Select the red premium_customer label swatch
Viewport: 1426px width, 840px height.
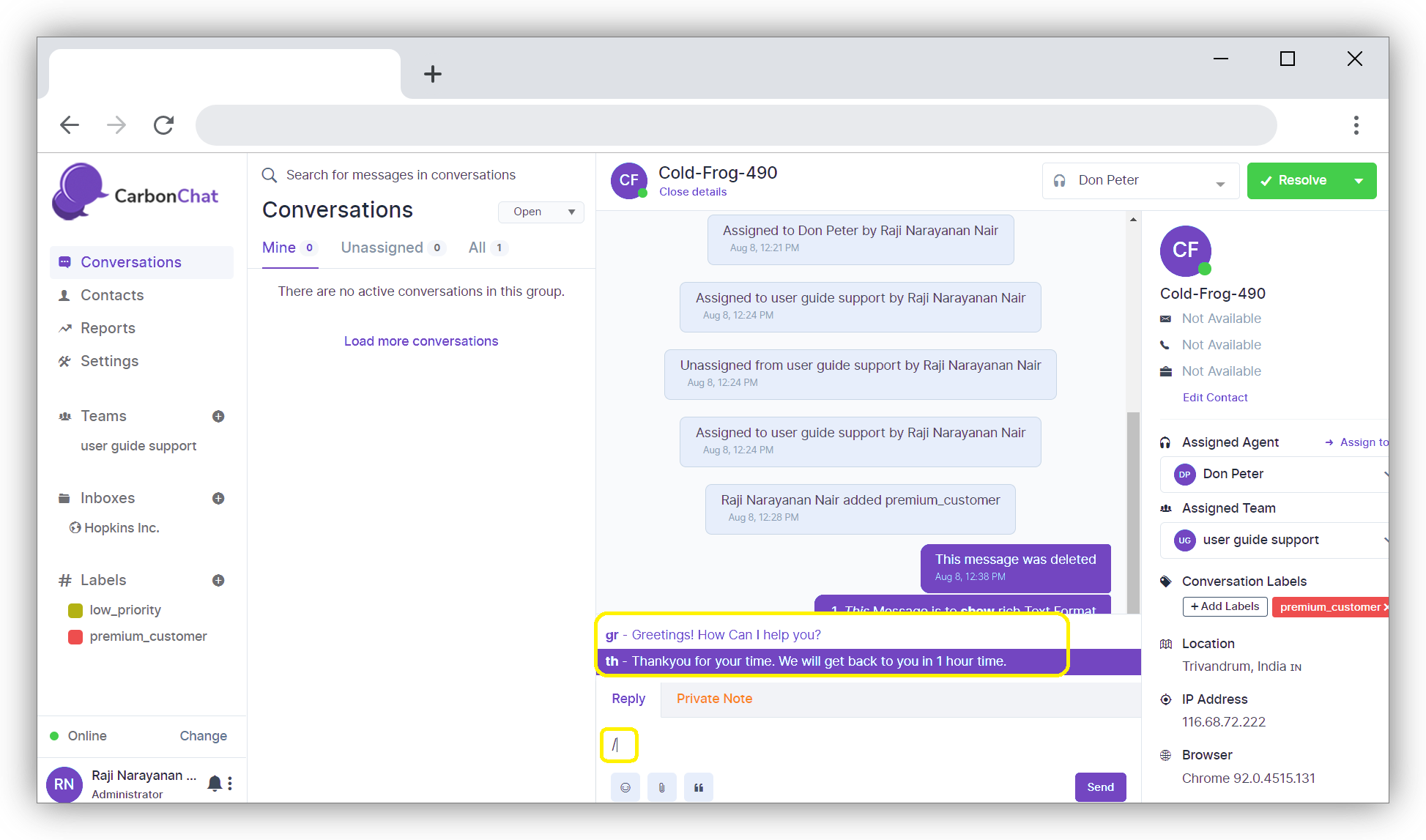(x=75, y=636)
